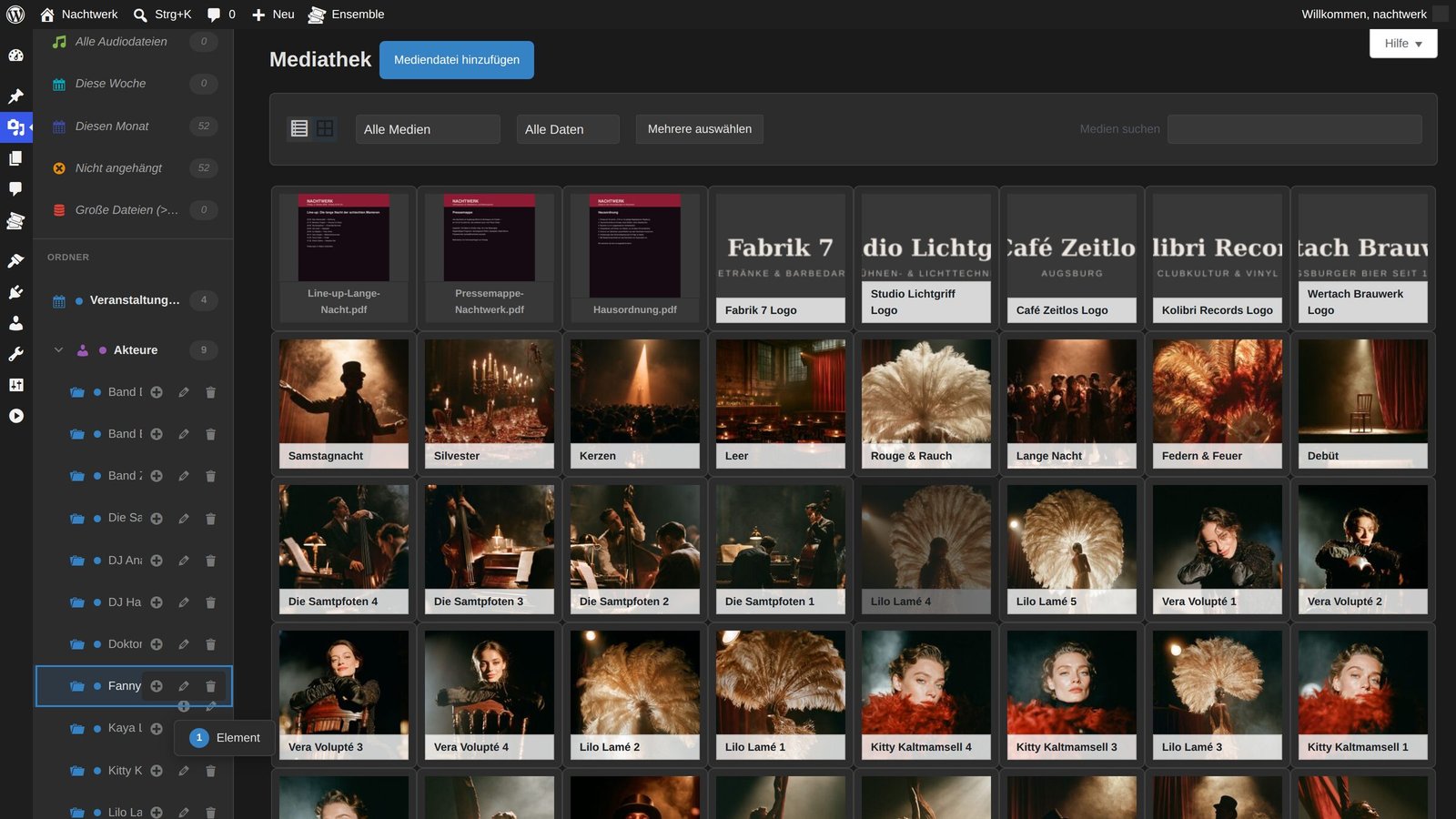The height and width of the screenshot is (819, 1456).
Task: Delete the Die Sa folder
Action: click(210, 519)
